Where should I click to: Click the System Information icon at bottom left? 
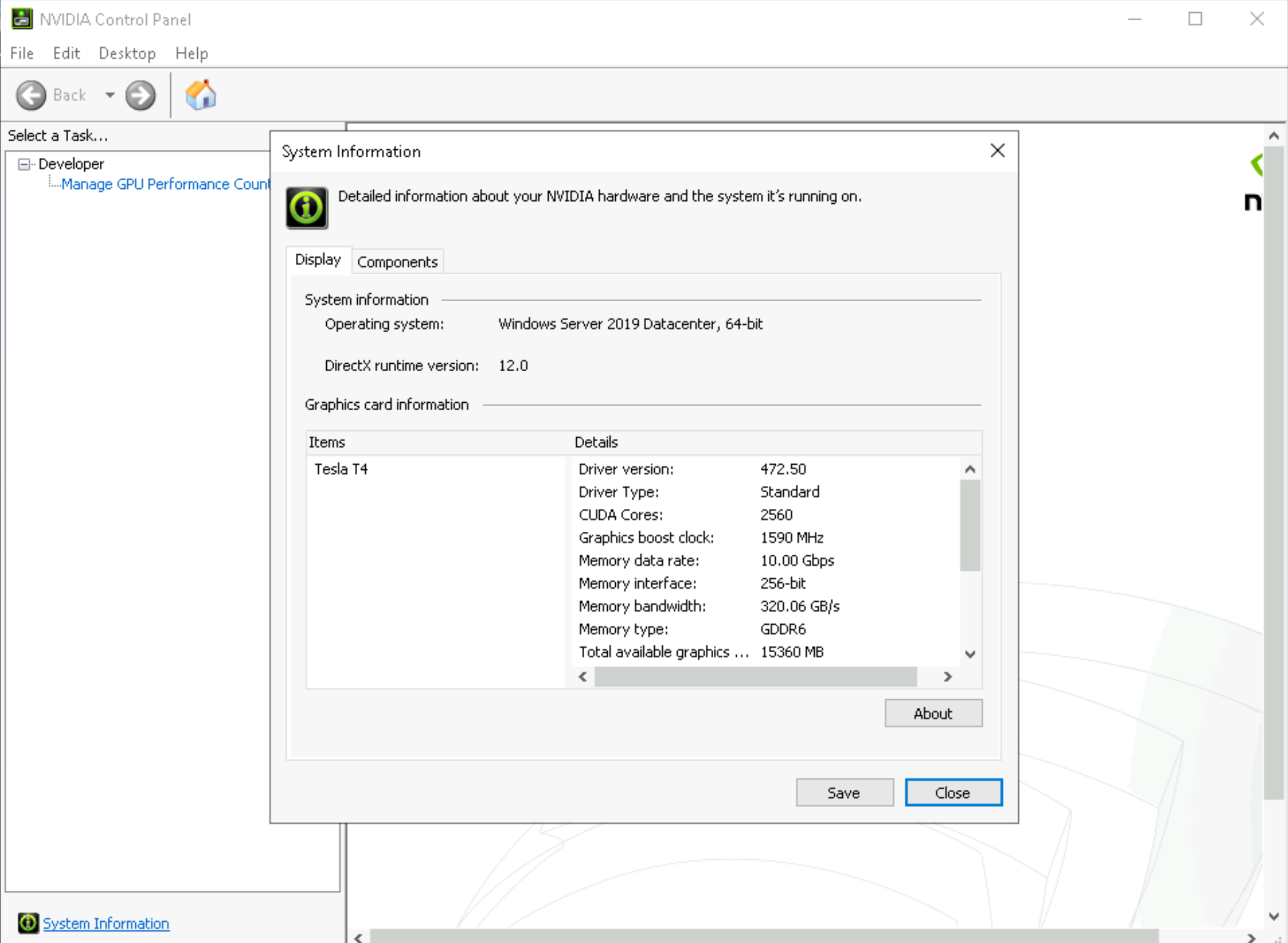pos(28,923)
